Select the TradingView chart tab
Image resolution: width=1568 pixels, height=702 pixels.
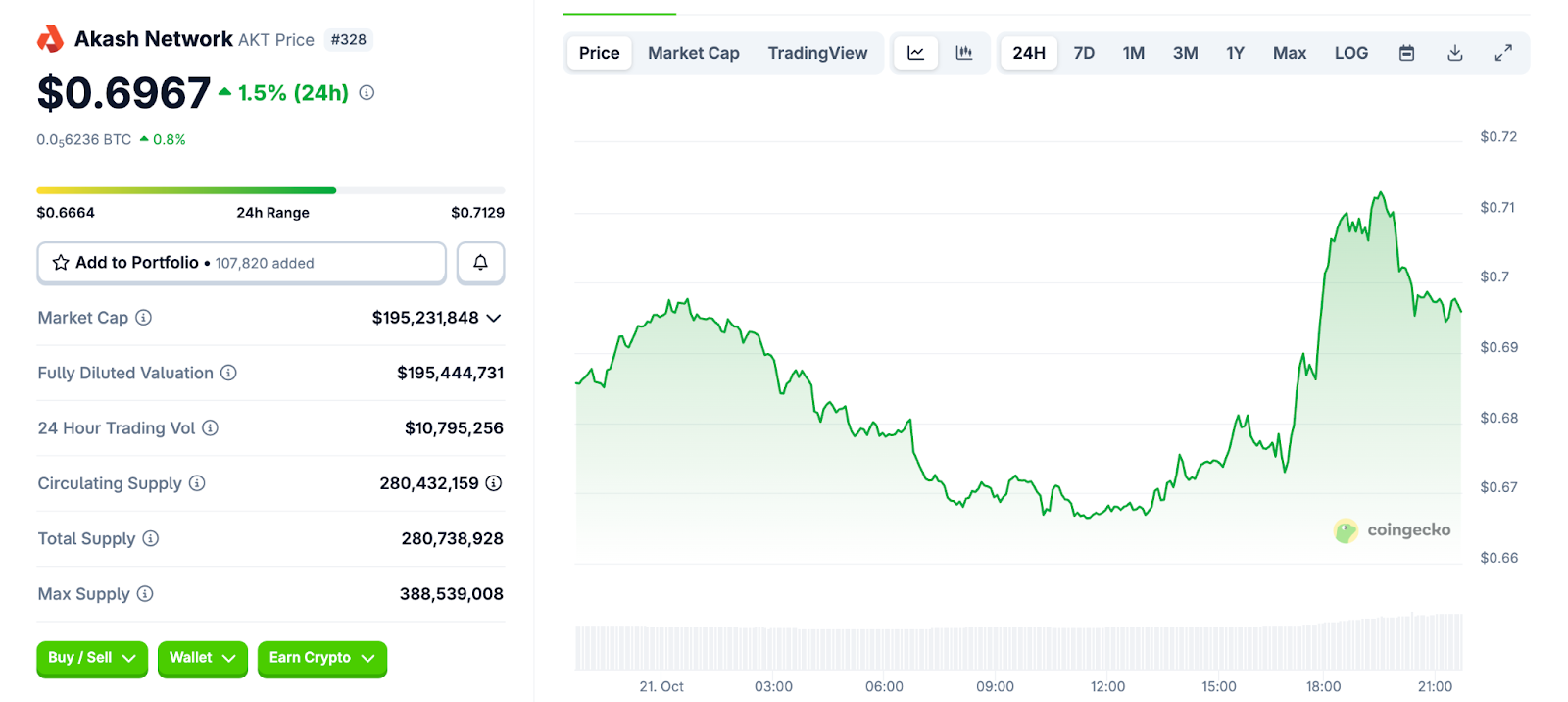[817, 53]
